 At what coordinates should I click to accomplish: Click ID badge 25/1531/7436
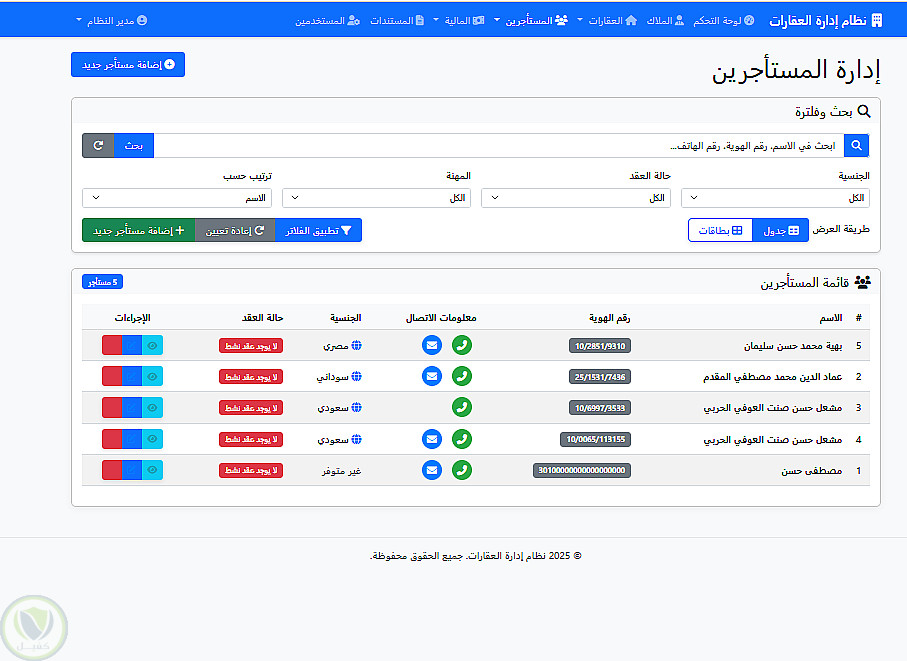pyautogui.click(x=600, y=377)
